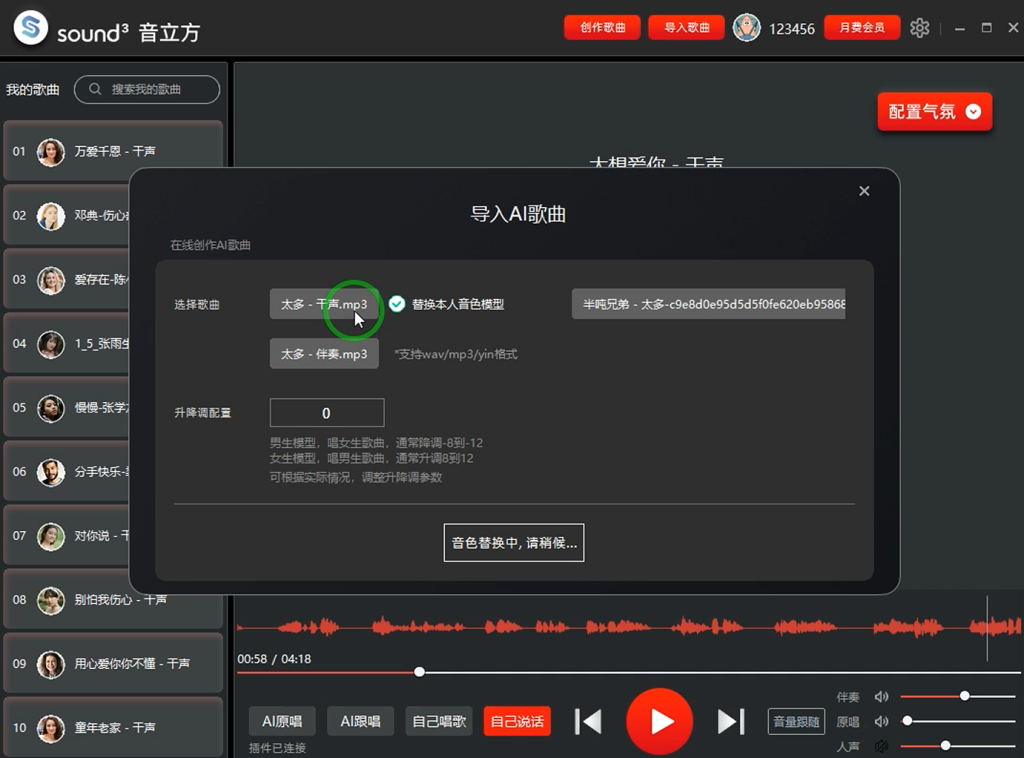1024x758 pixels.
Task: Select the 导入歌曲 menu item
Action: 686,28
